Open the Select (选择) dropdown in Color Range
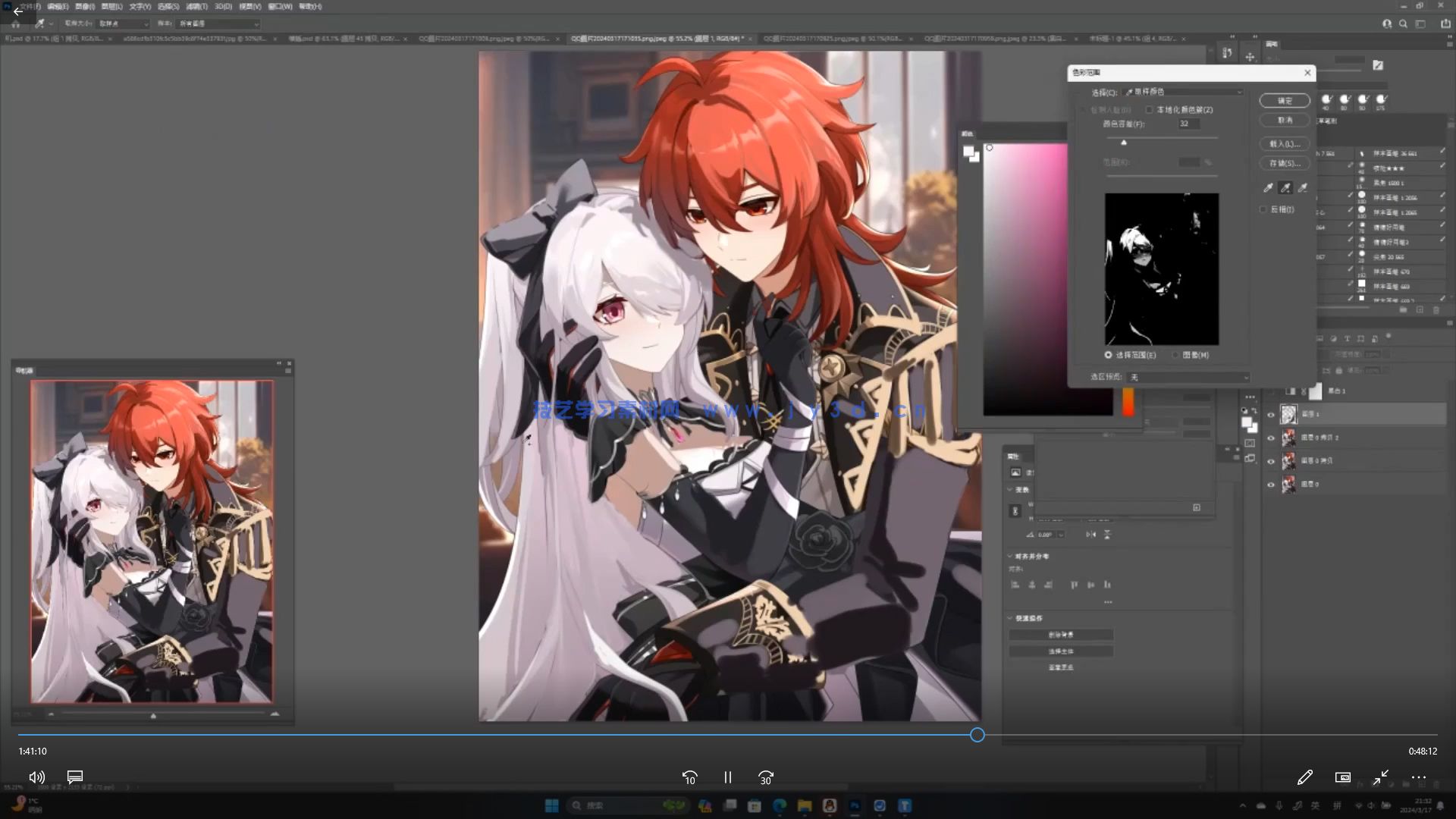Screen dimensions: 1456x819 [1183, 92]
